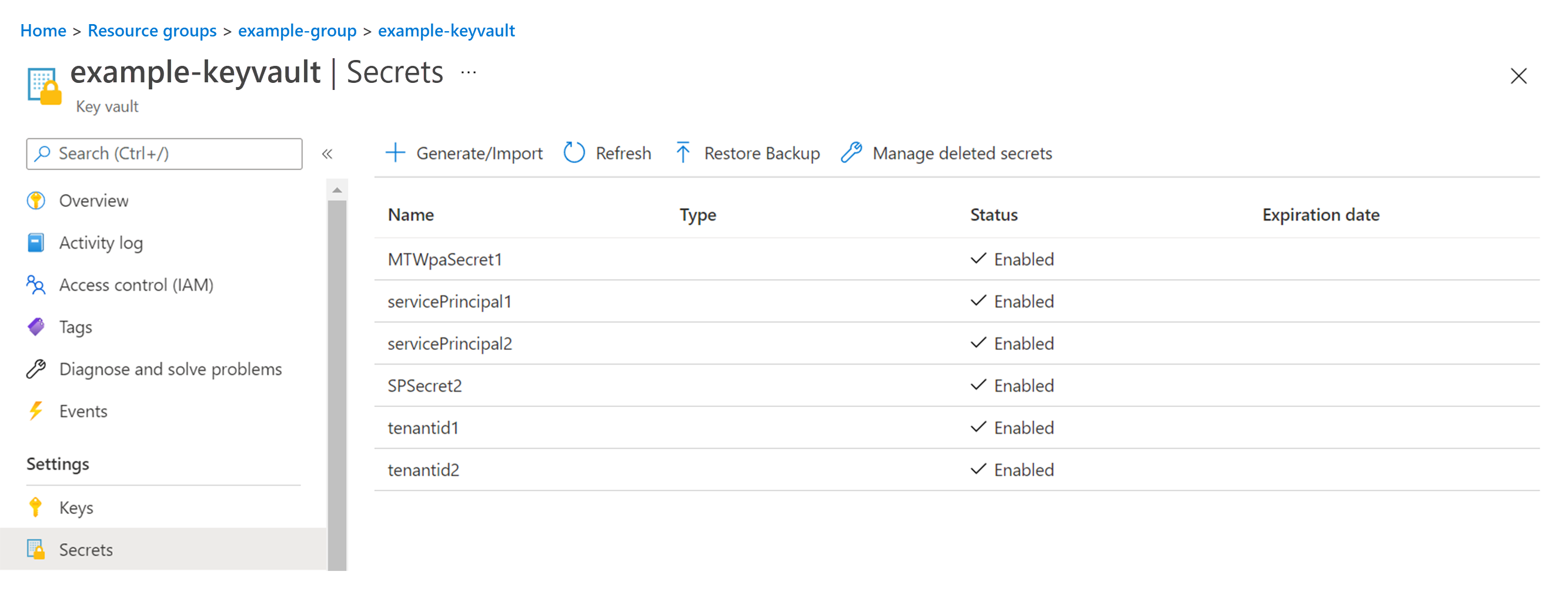The width and height of the screenshot is (1568, 598).
Task: Sort by Status column header
Action: pyautogui.click(x=994, y=215)
